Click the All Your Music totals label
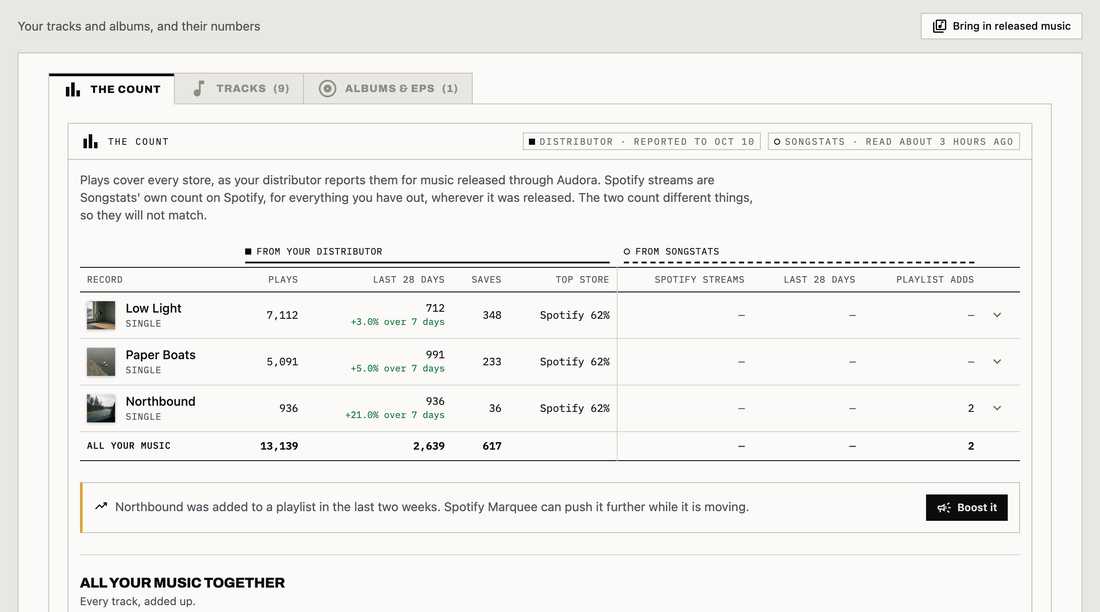The image size is (1100, 612). point(128,446)
